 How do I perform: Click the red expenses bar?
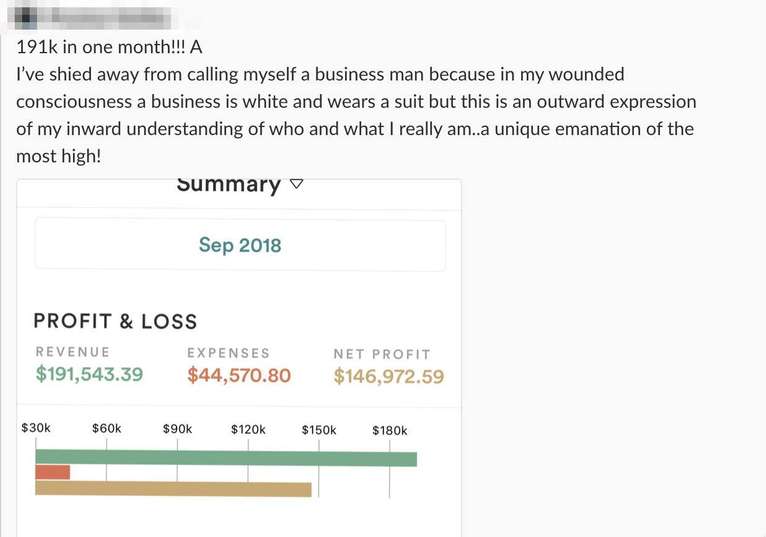tap(53, 472)
